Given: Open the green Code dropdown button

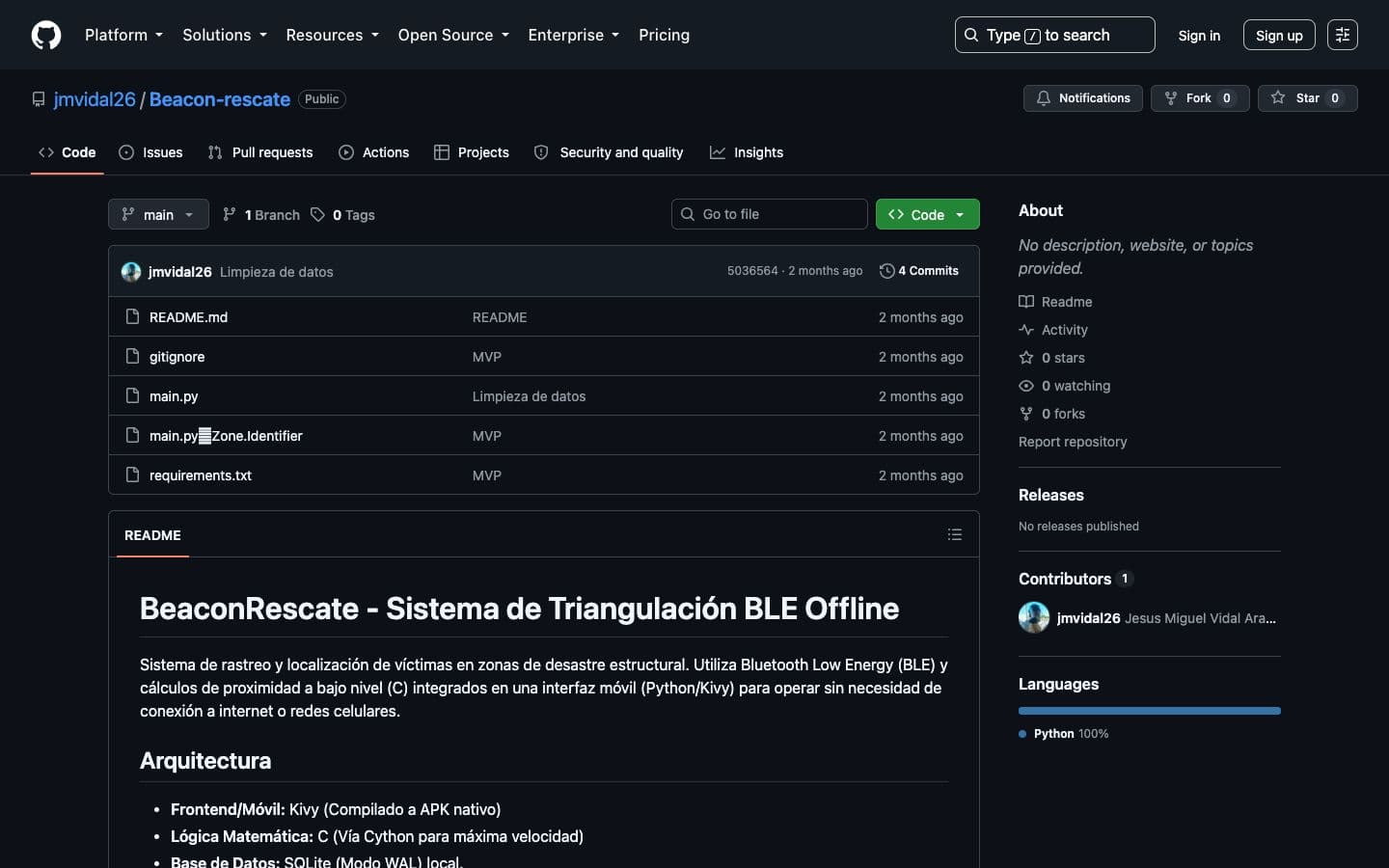Looking at the screenshot, I should pyautogui.click(x=927, y=214).
